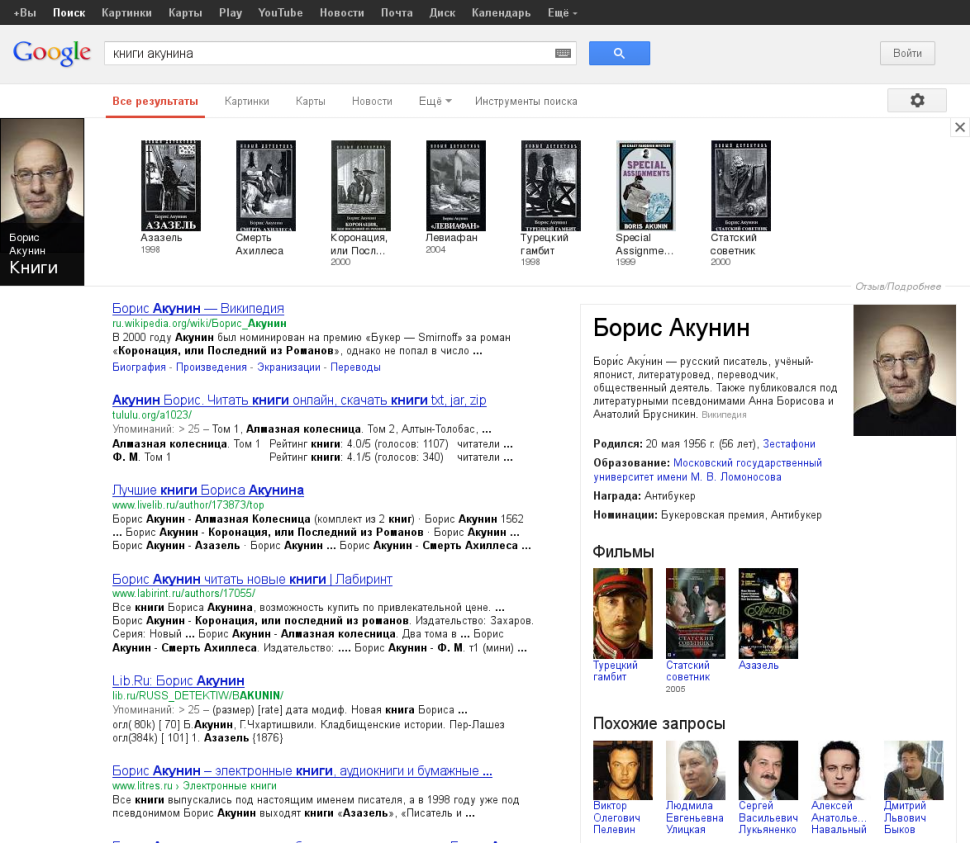Open the litres.ru электронные книги result
Viewport: 970px width, 843px height.
click(302, 771)
